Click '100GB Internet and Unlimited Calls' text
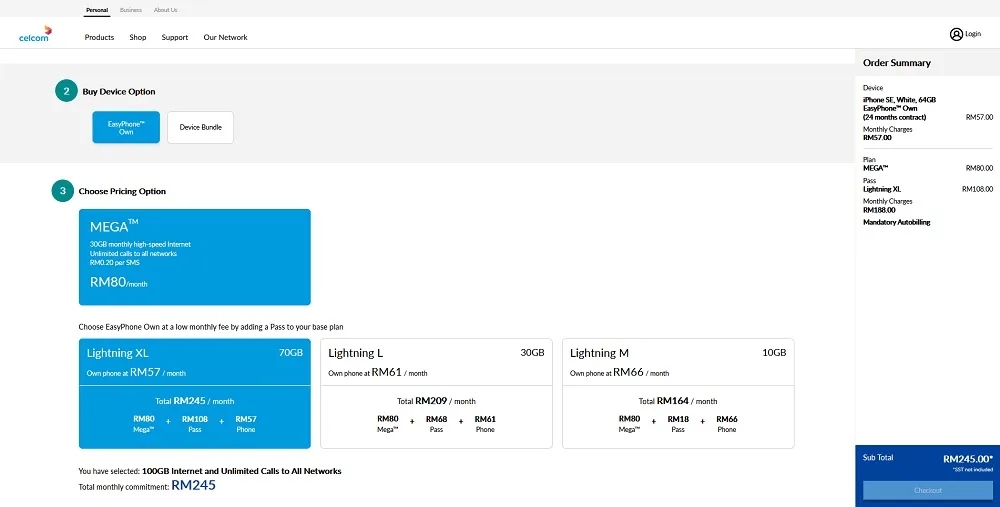 [x=242, y=471]
